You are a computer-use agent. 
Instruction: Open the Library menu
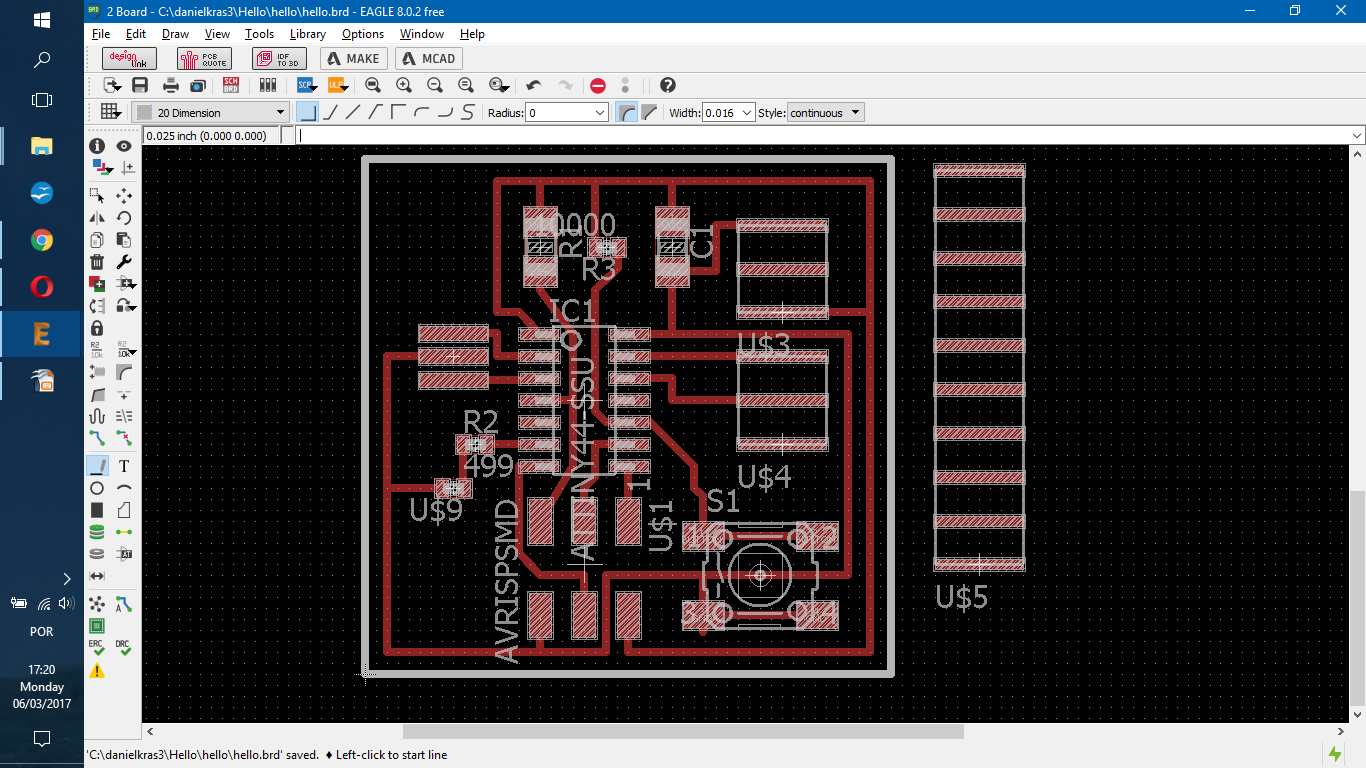click(307, 34)
